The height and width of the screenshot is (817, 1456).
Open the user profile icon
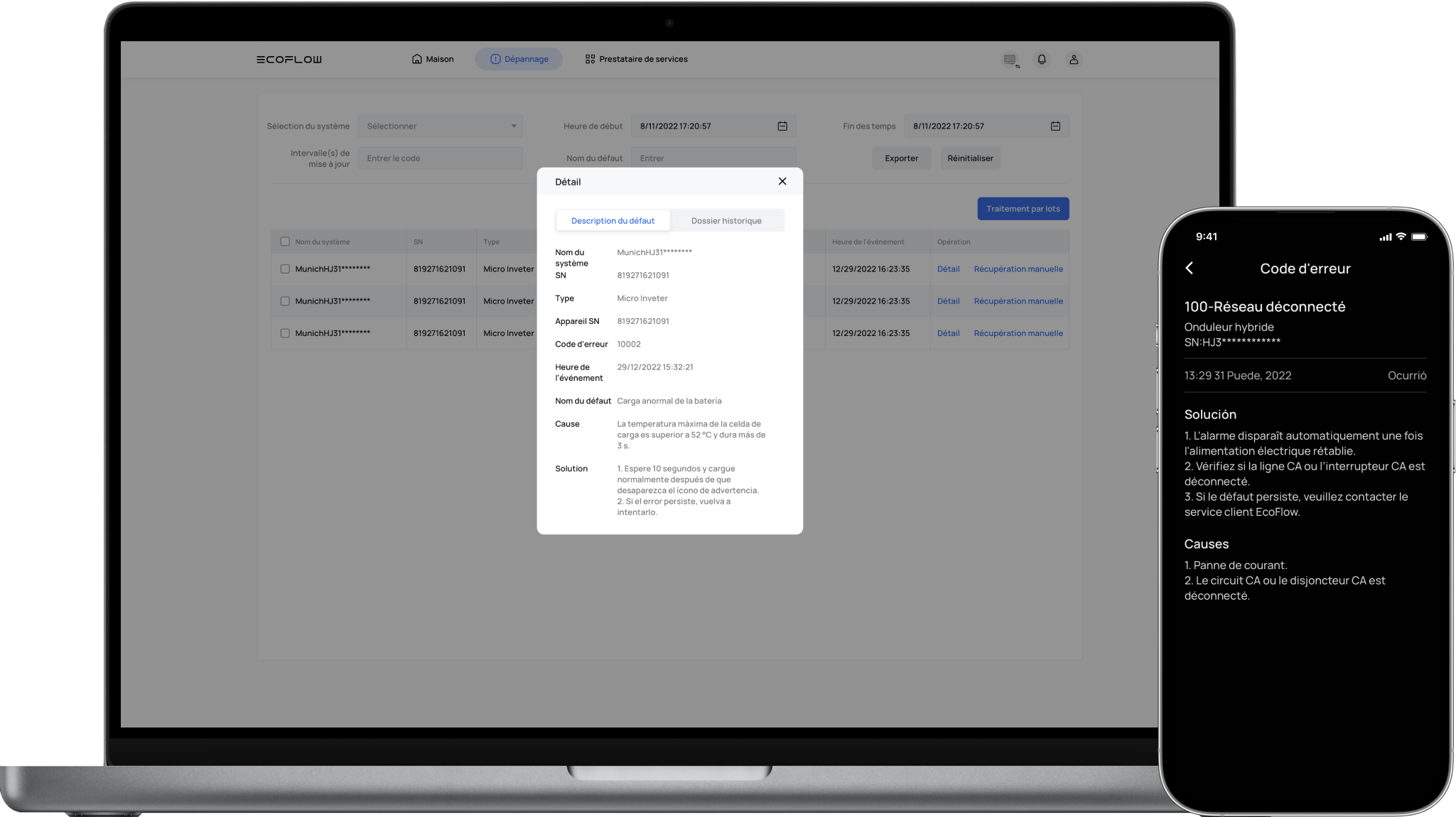(1073, 60)
